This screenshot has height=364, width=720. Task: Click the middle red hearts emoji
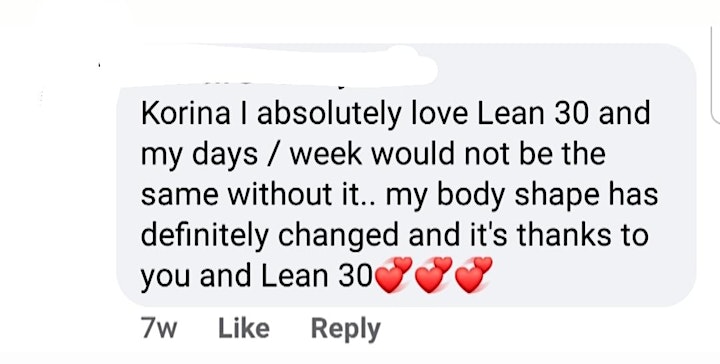[x=433, y=274]
